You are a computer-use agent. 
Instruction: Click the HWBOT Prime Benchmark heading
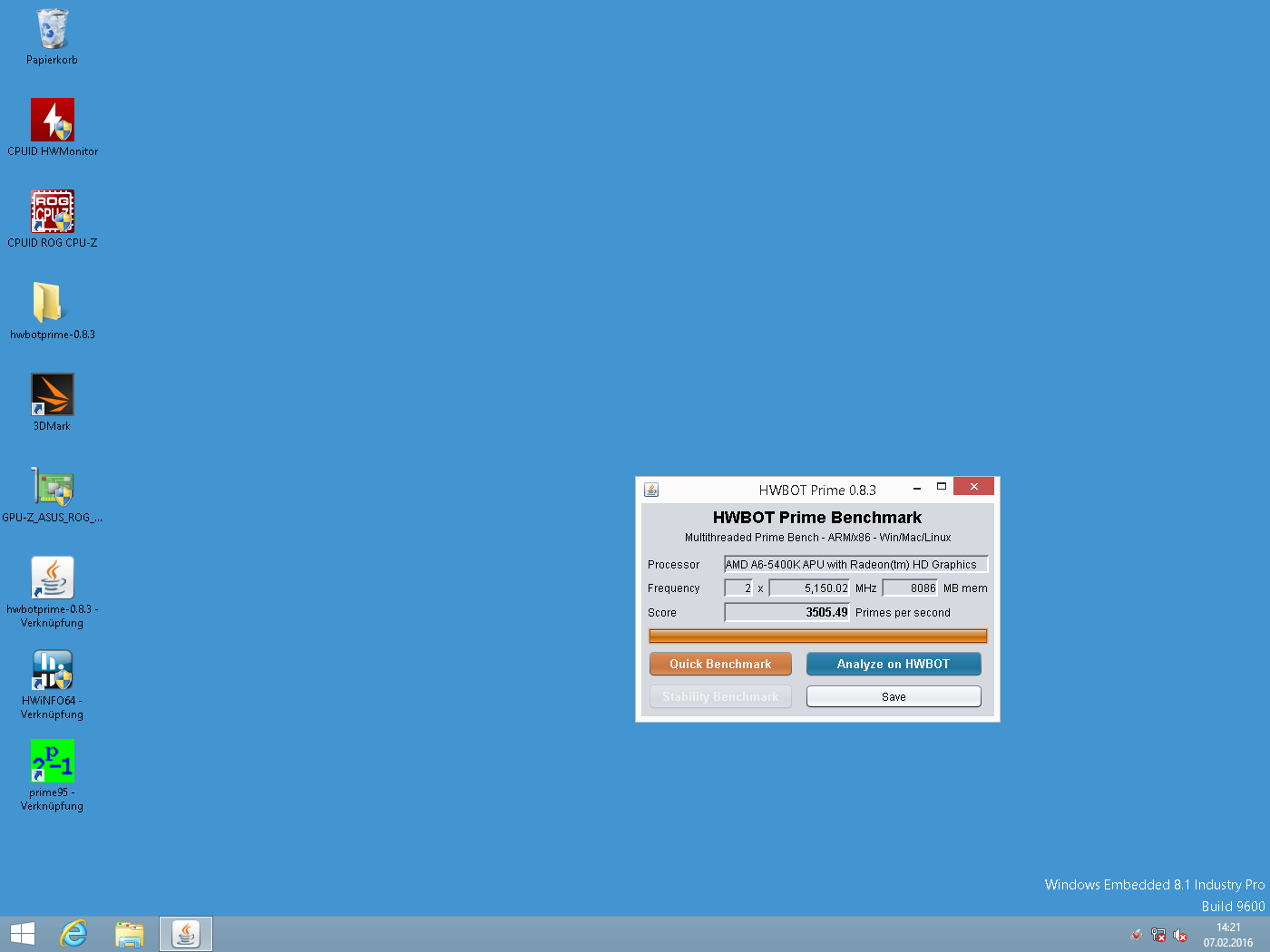pos(817,518)
